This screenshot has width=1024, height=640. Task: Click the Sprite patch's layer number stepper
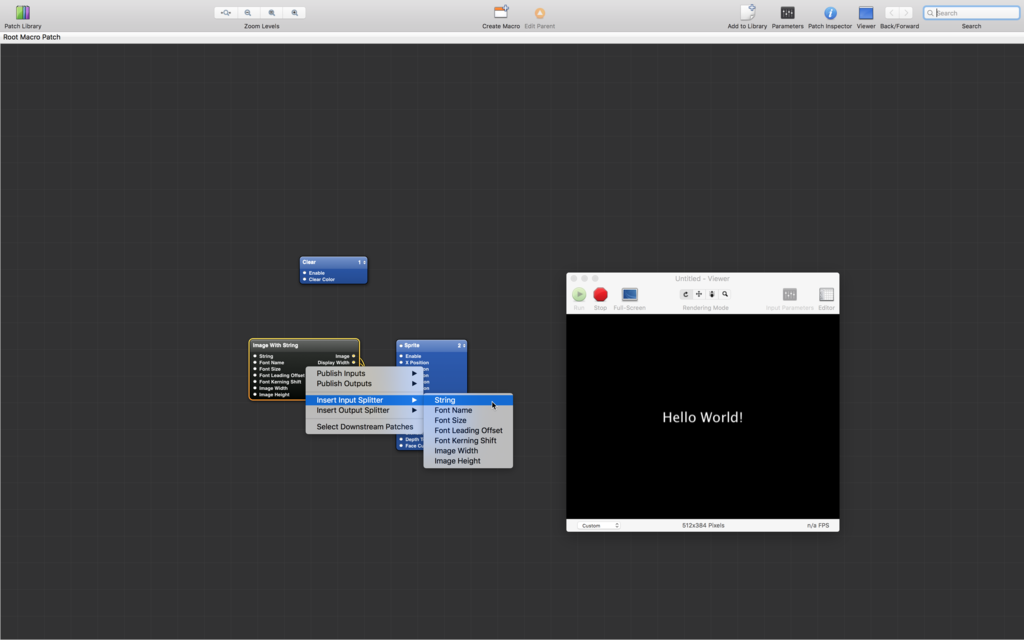462,345
